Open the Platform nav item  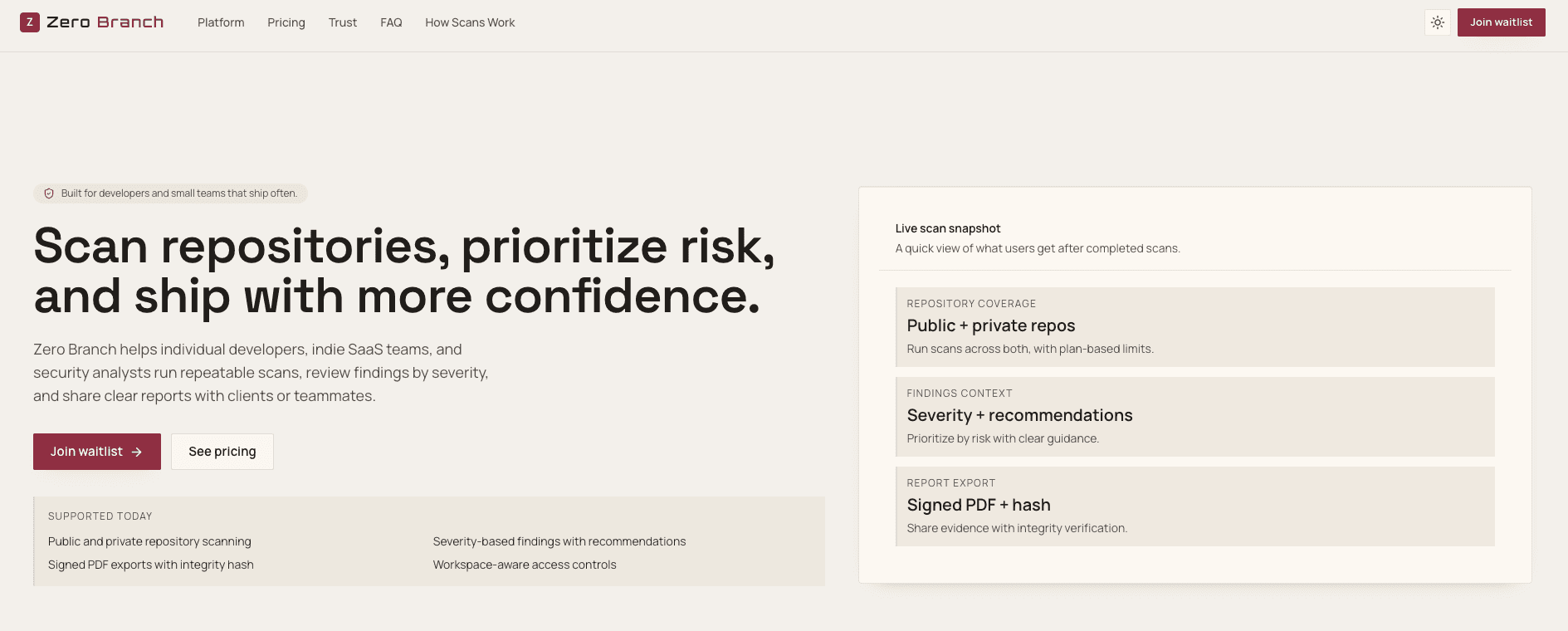[221, 22]
